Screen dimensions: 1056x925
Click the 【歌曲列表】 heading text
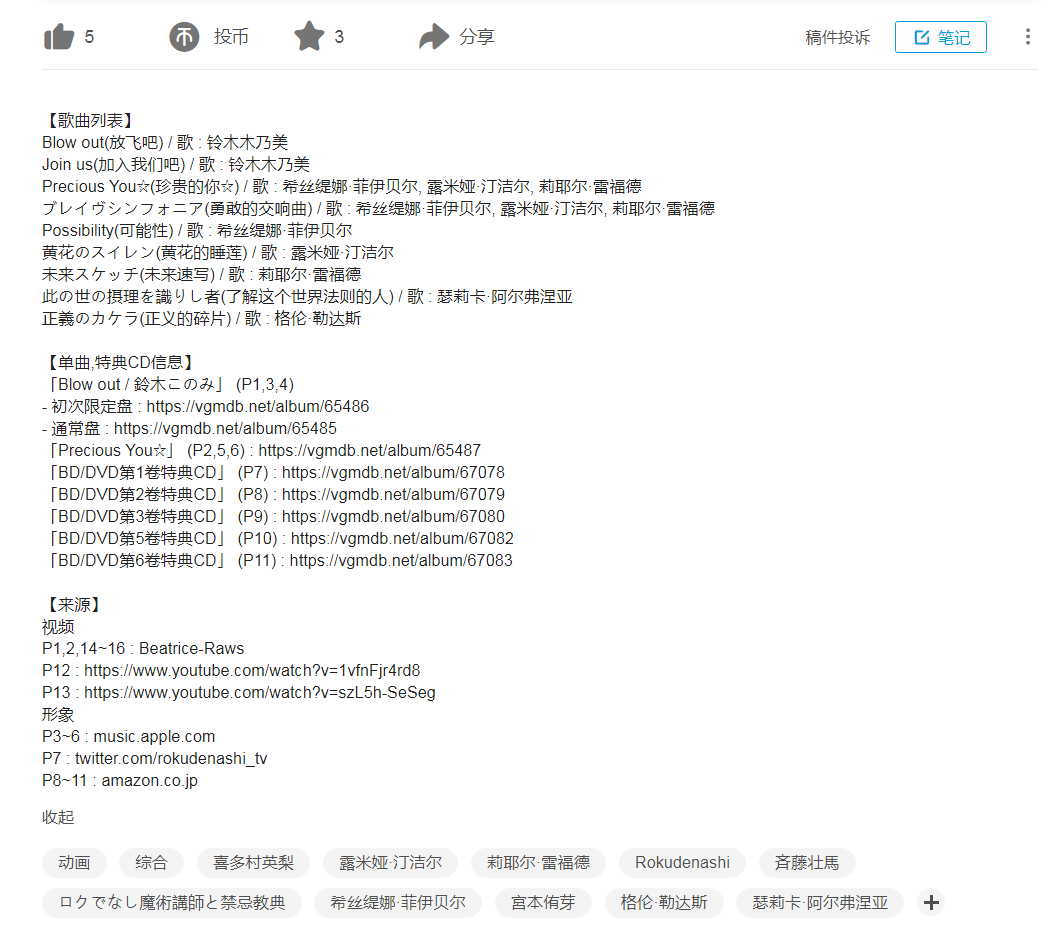[90, 121]
